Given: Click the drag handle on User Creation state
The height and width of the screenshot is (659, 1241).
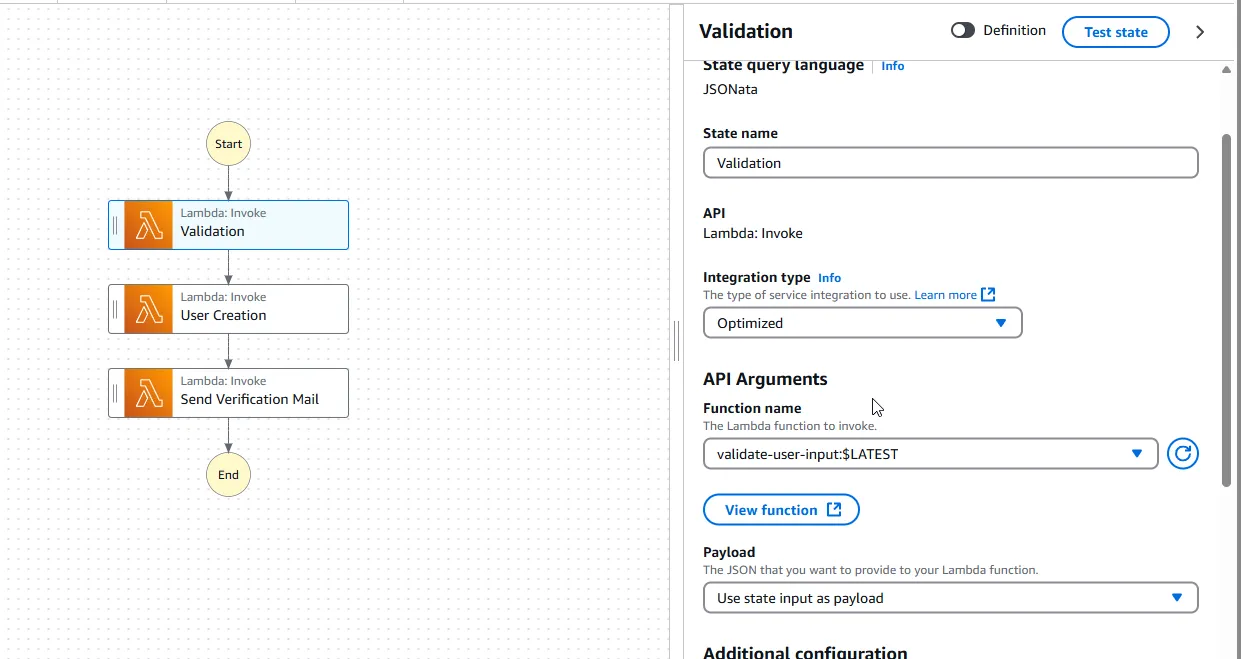Looking at the screenshot, I should pyautogui.click(x=115, y=309).
